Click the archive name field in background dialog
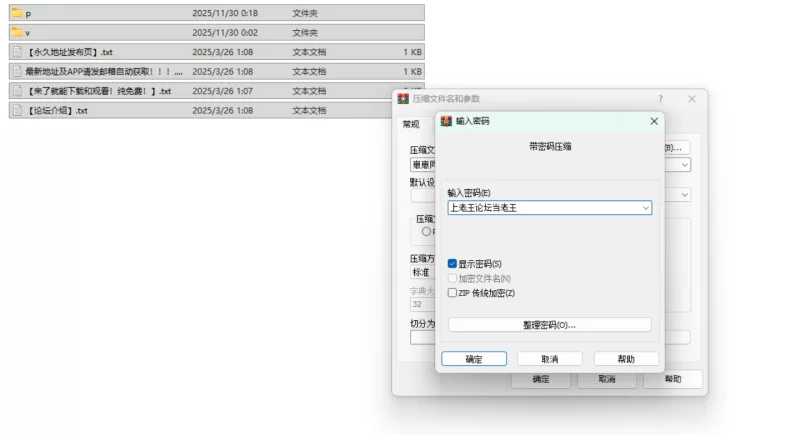Image resolution: width=800 pixels, height=435 pixels. point(423,165)
